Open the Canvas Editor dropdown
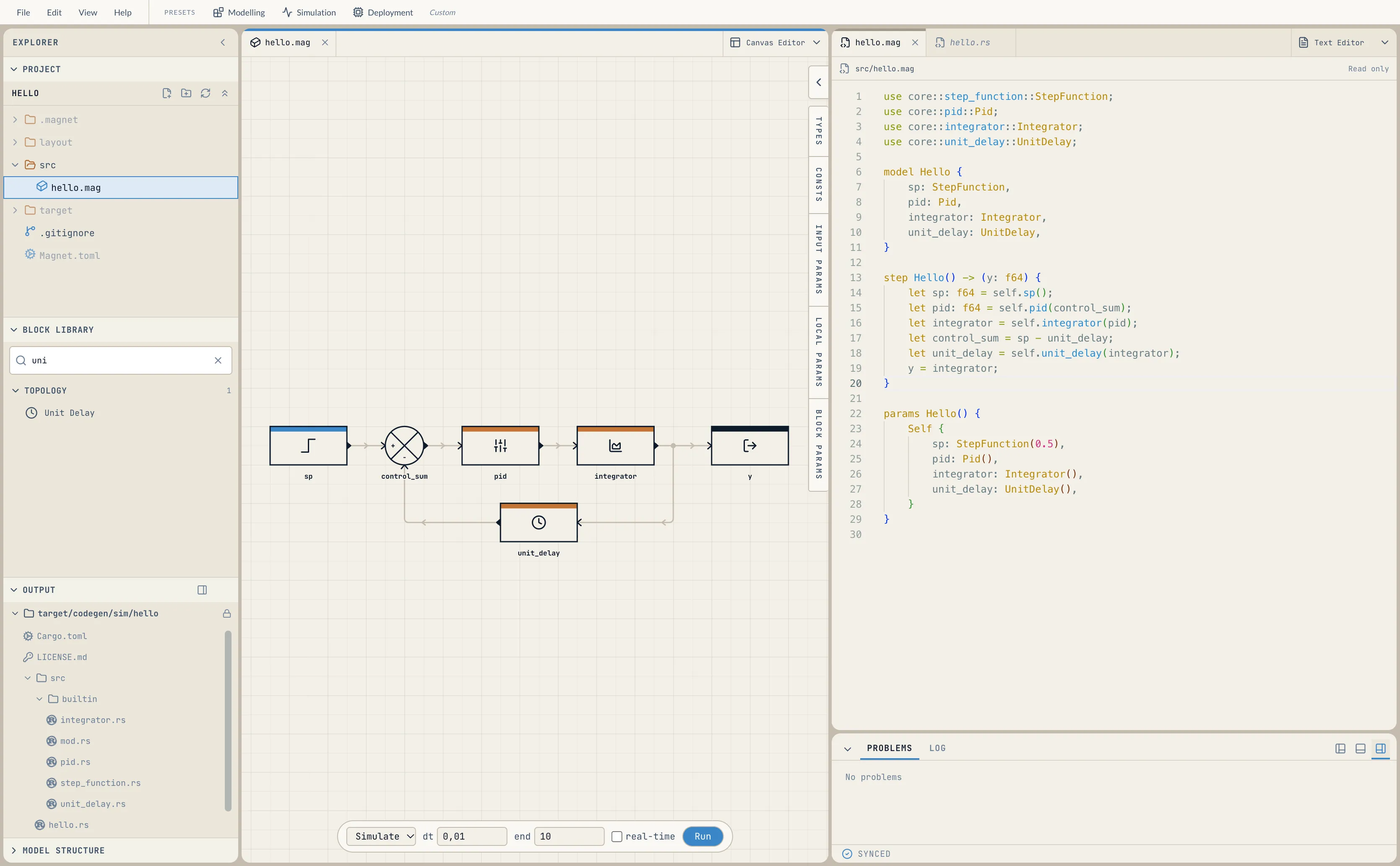This screenshot has width=1400, height=866. click(x=775, y=42)
